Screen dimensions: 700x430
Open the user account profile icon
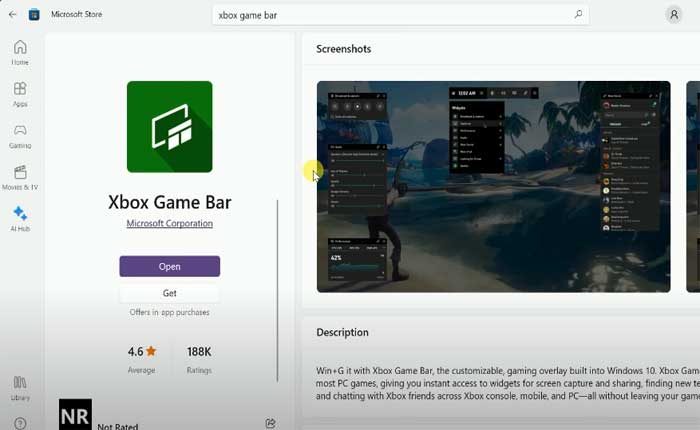point(674,15)
